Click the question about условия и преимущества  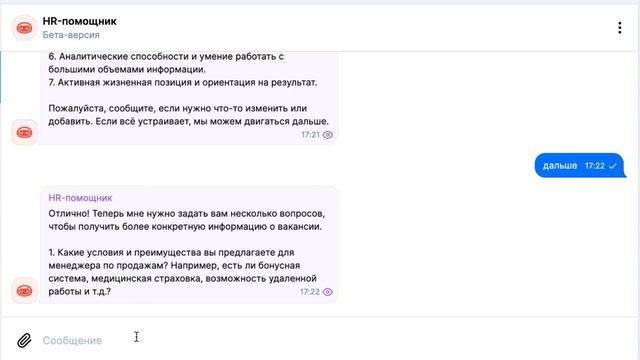(x=182, y=272)
